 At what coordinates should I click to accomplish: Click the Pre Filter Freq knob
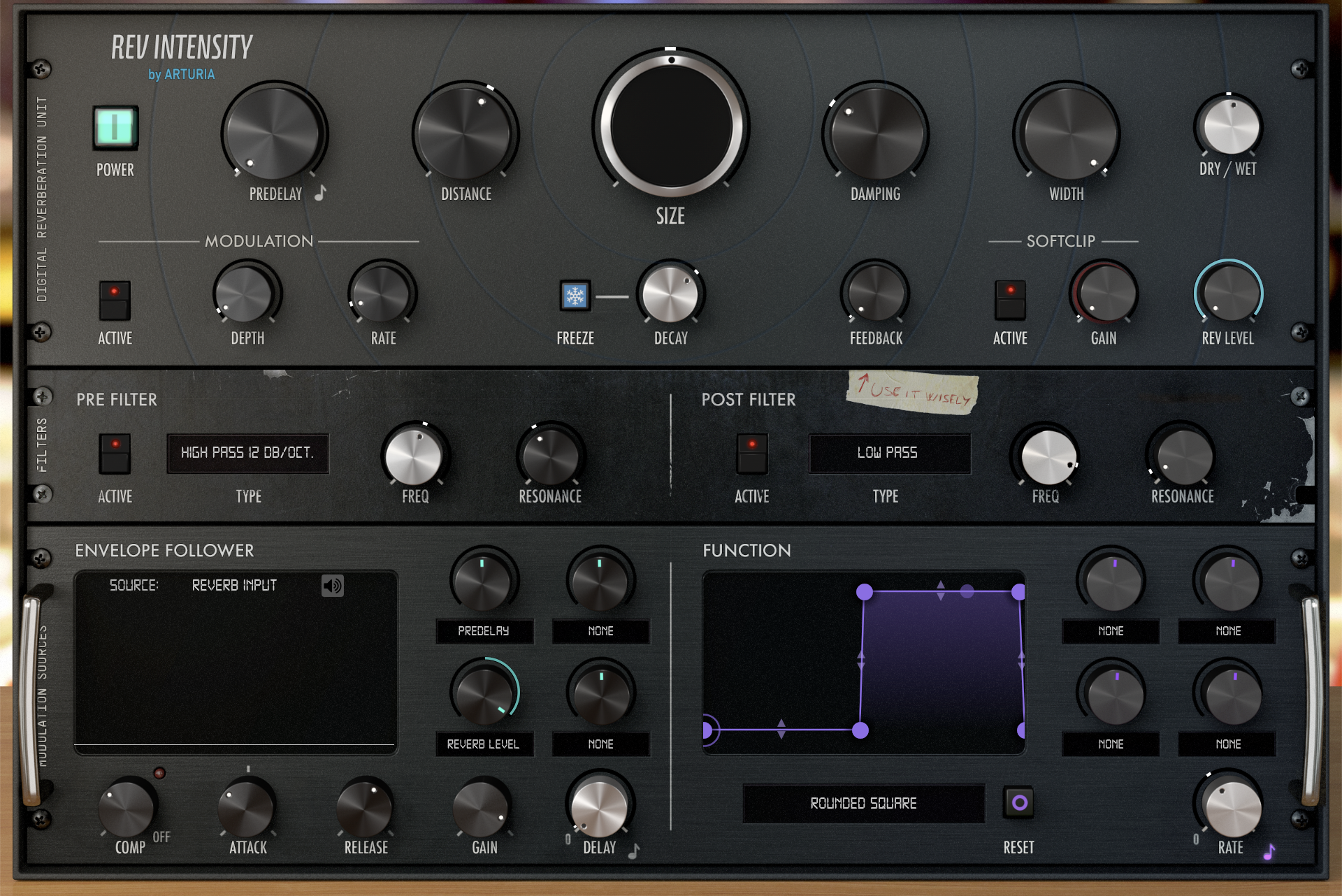point(414,456)
